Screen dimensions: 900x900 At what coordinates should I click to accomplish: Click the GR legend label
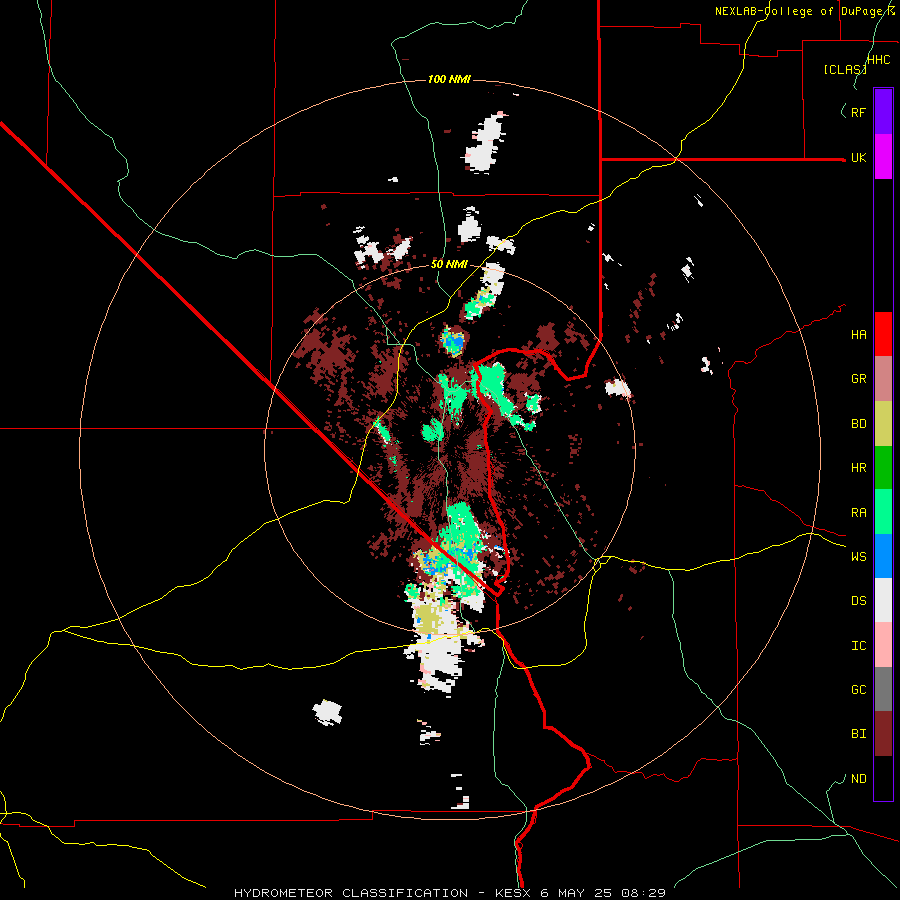point(858,379)
